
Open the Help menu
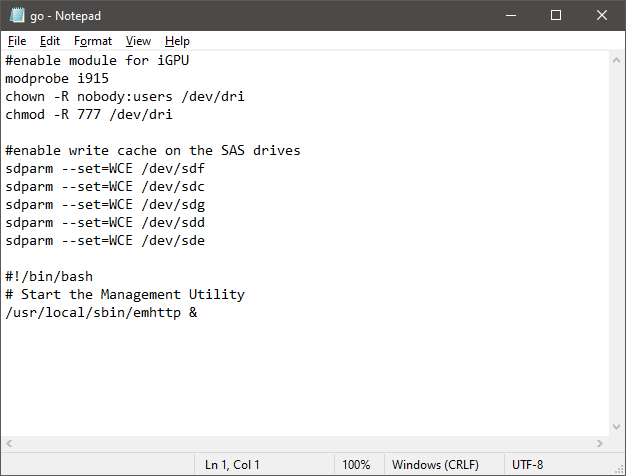tap(177, 41)
